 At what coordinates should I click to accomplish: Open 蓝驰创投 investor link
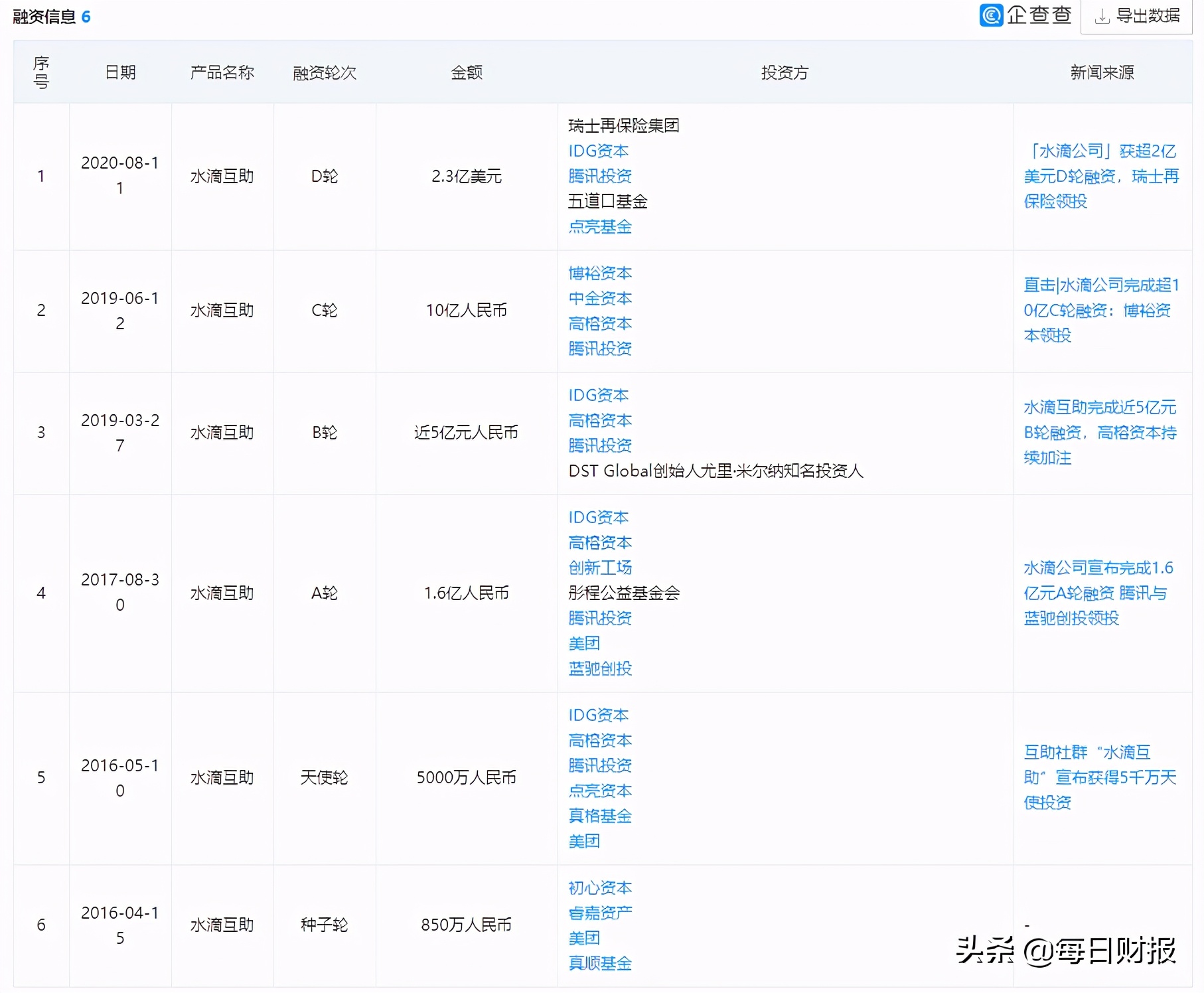coord(600,668)
